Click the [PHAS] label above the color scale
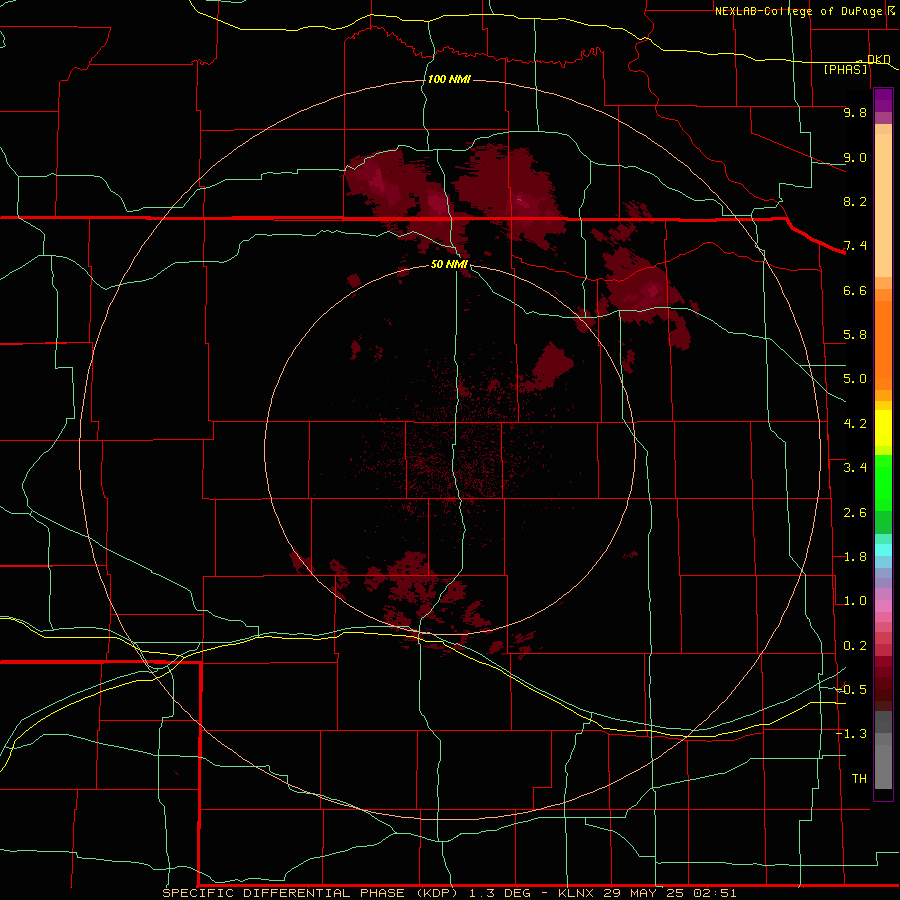This screenshot has width=900, height=900. [845, 70]
